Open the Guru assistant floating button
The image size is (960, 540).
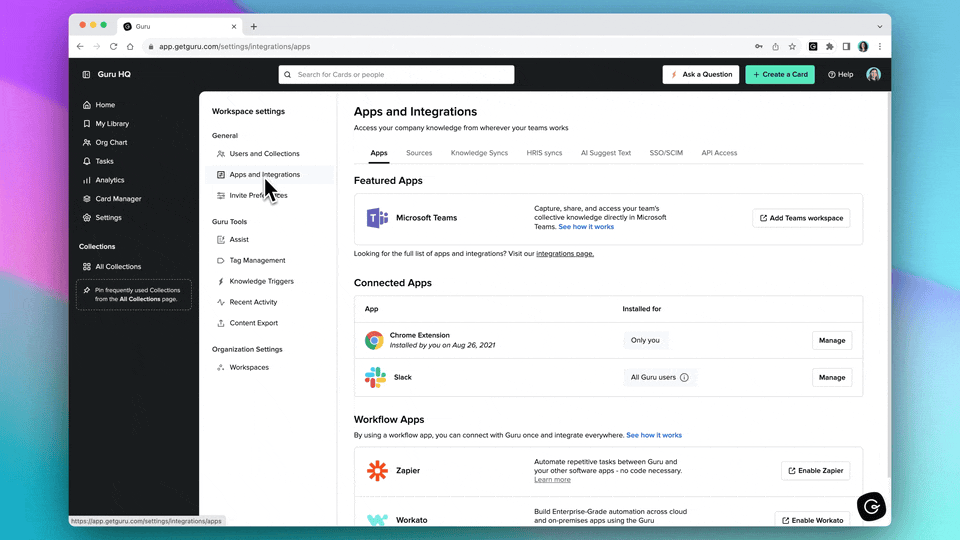click(871, 506)
